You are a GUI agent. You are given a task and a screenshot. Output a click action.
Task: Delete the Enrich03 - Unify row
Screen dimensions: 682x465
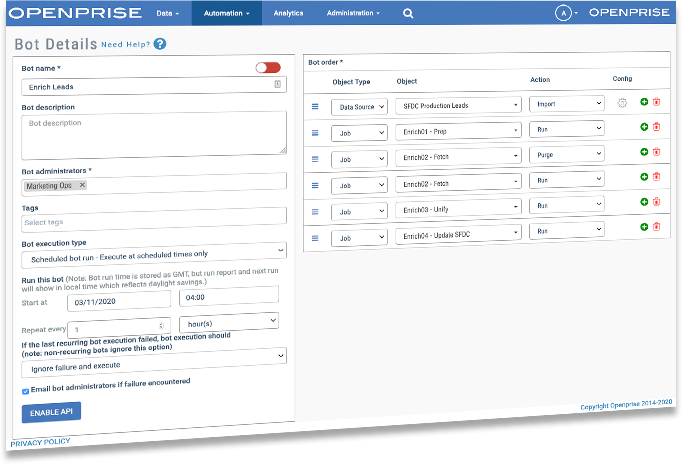656,202
